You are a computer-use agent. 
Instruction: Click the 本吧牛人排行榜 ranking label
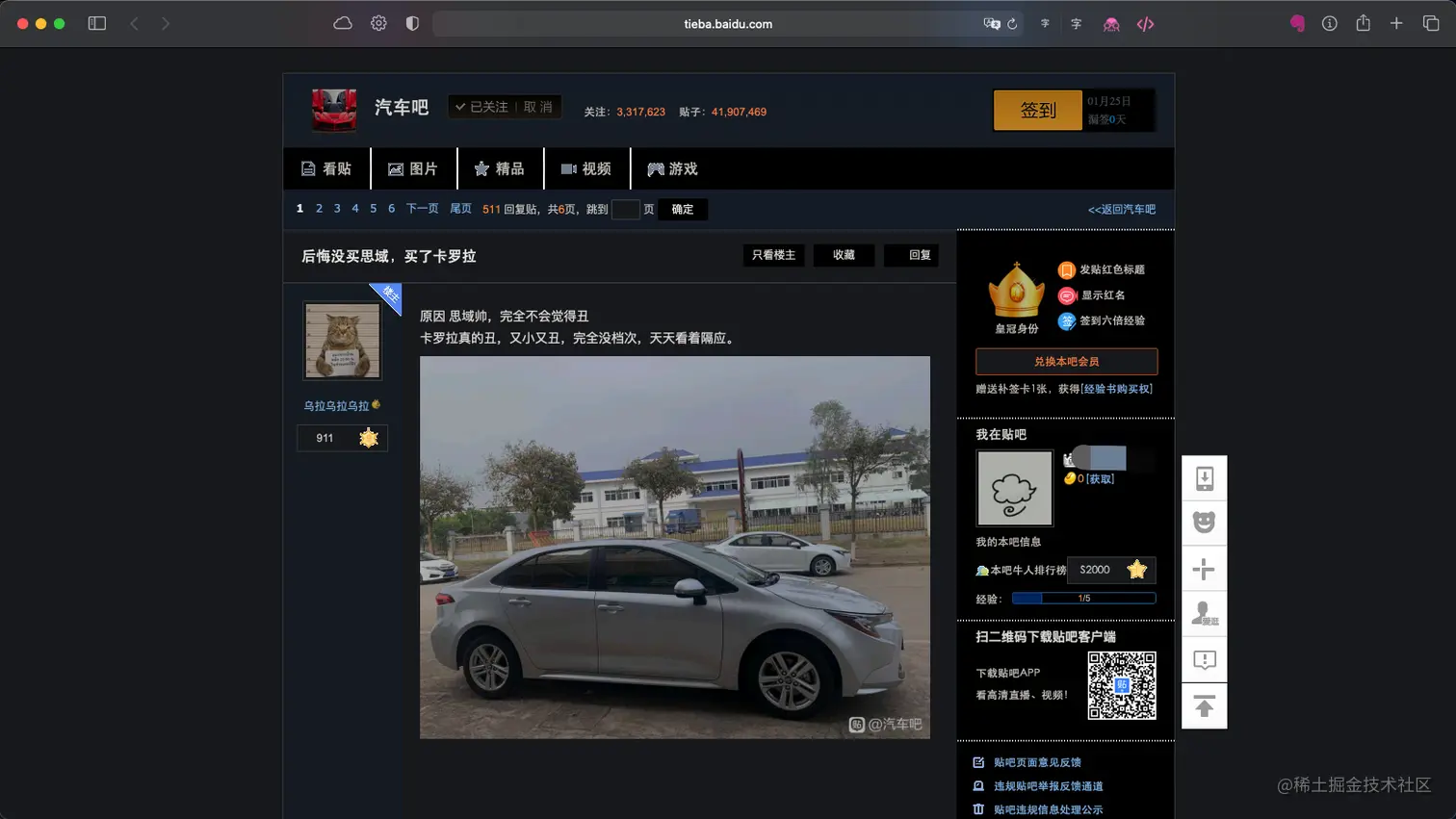[x=1027, y=571]
